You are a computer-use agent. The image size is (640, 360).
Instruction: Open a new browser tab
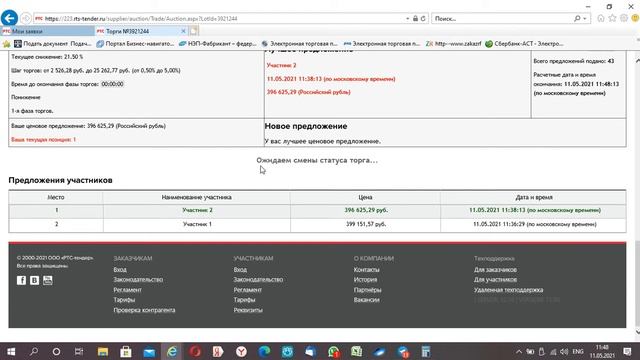click(194, 31)
